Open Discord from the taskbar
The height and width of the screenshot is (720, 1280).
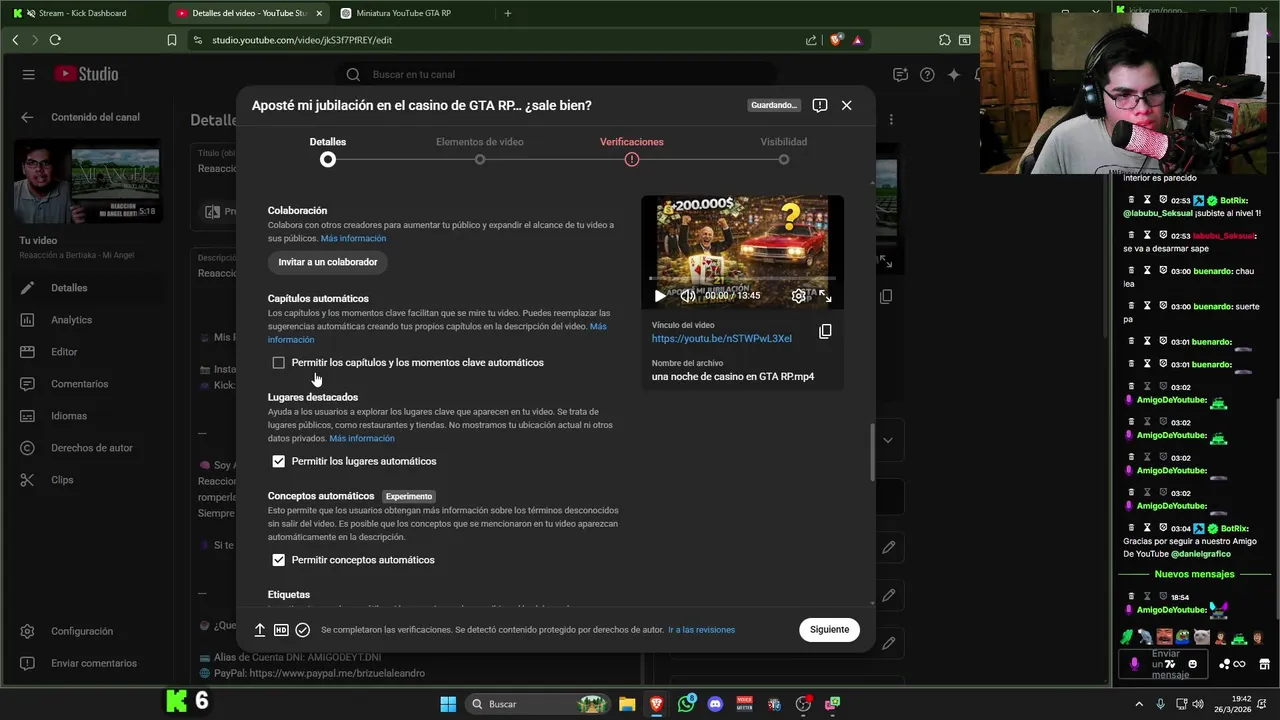(x=715, y=704)
